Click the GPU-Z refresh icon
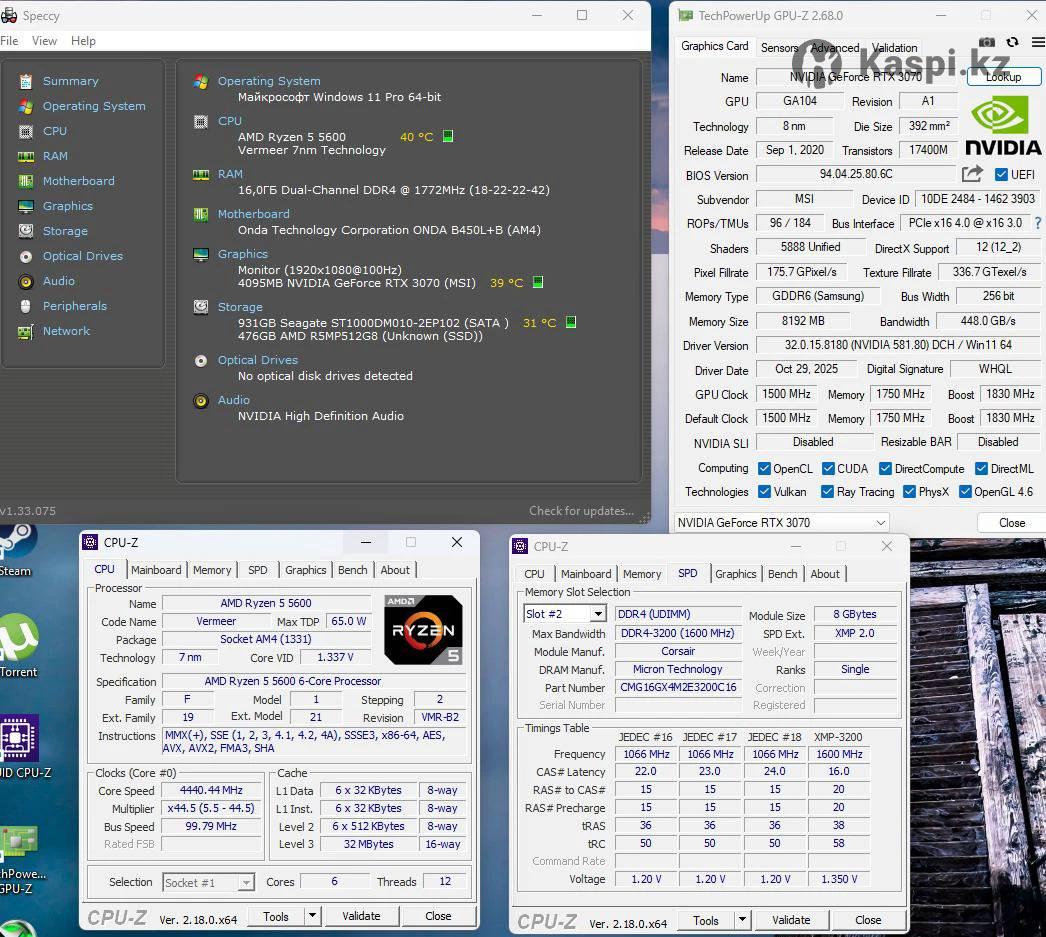Image resolution: width=1046 pixels, height=937 pixels. (1012, 43)
